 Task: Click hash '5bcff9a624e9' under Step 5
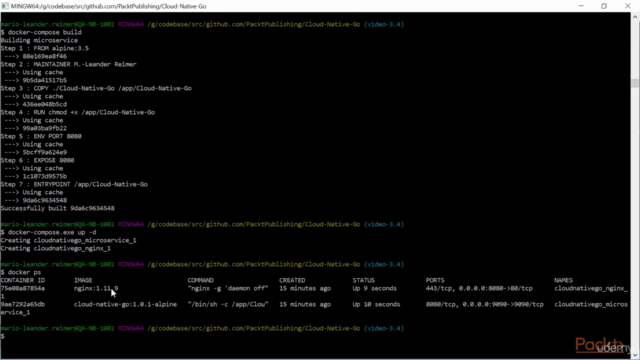[44, 152]
